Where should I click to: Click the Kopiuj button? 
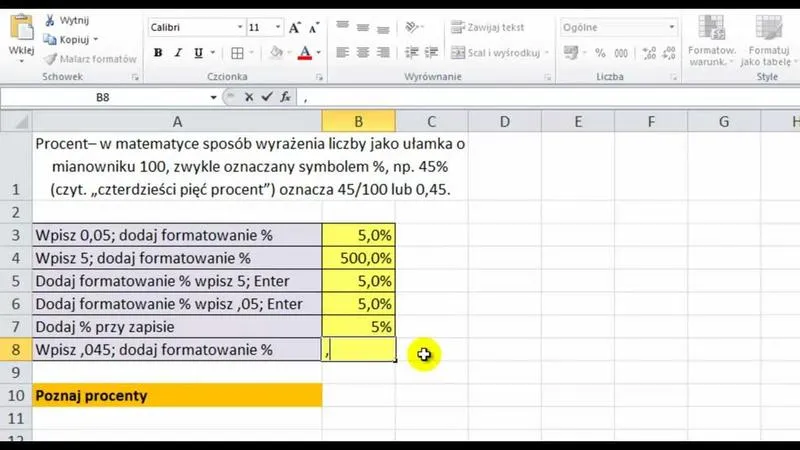point(70,40)
